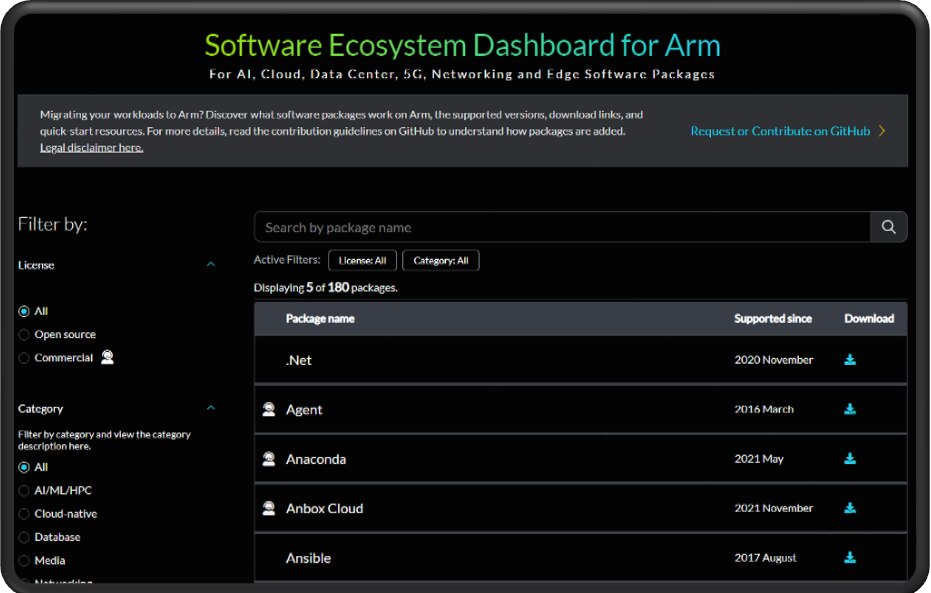Select the AI/ML/HPC category
Viewport: 931px width, 593px height.
point(24,490)
